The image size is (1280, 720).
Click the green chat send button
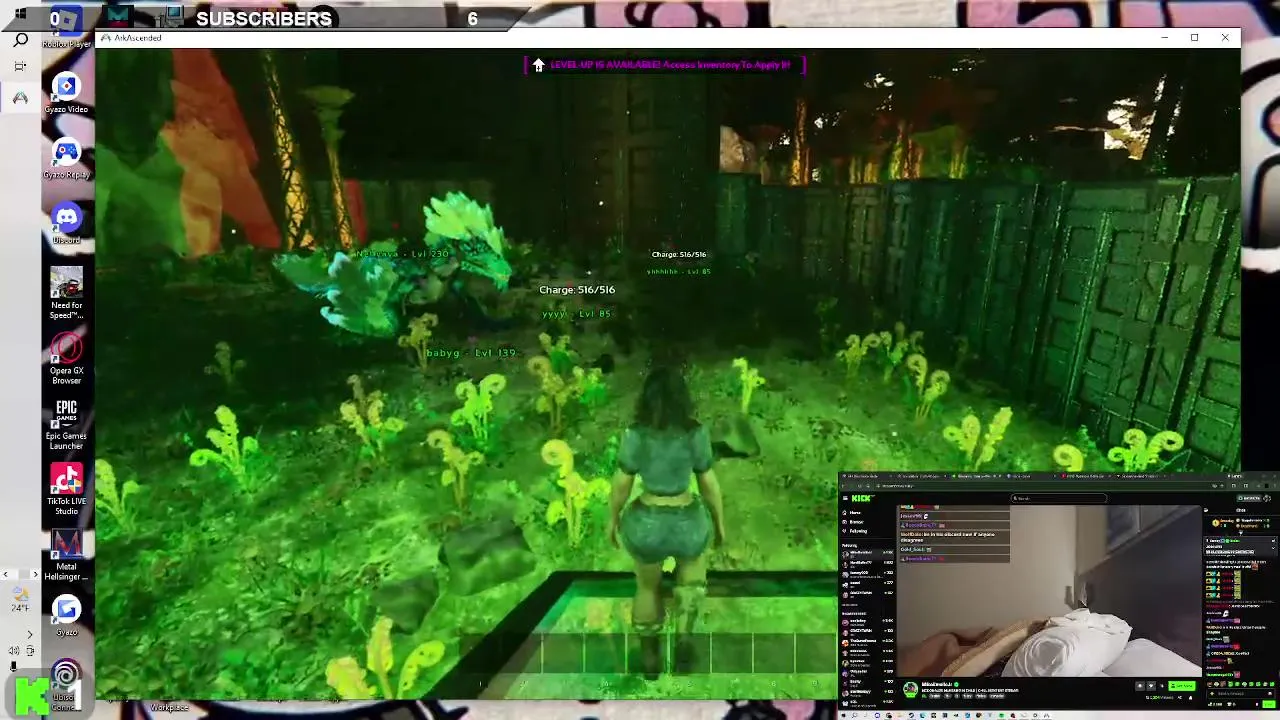coord(1268,705)
